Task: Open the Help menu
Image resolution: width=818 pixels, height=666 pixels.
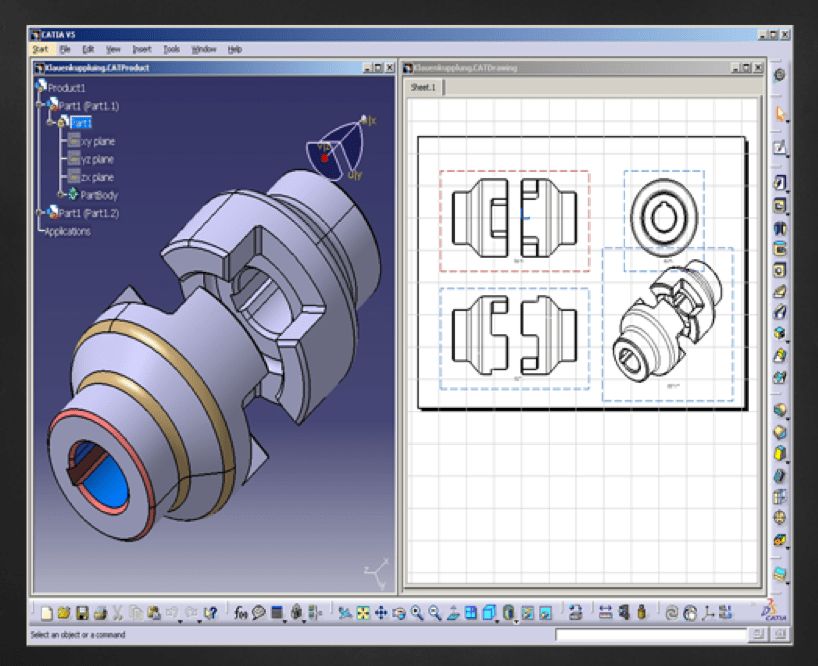Action: (235, 49)
